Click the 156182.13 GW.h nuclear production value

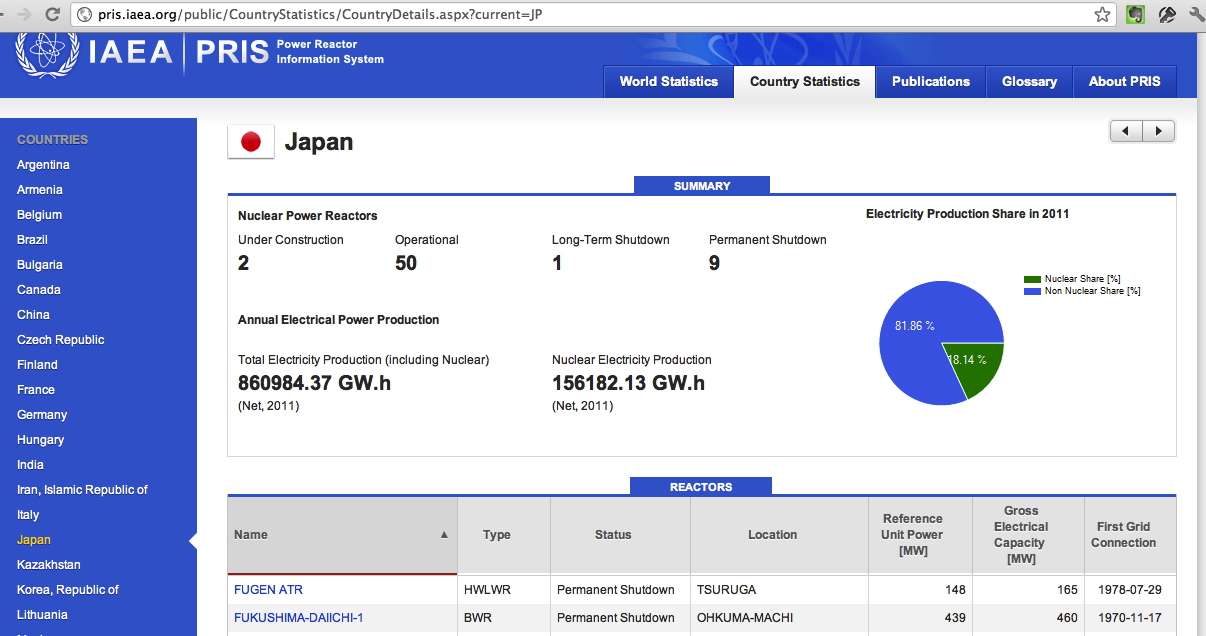point(628,383)
